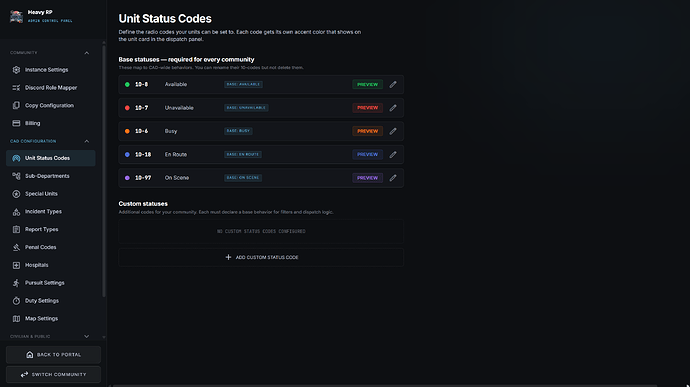Screen dimensions: 690x387
Task: Edit the 10-7 Unavailable status with pencil
Action: (x=393, y=108)
